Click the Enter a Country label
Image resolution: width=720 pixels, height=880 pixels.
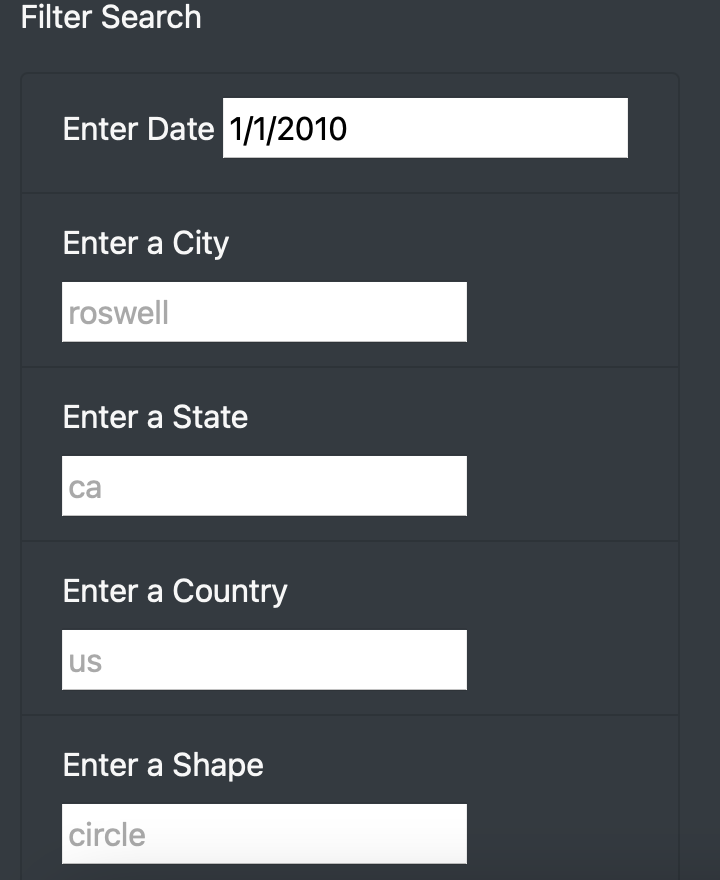click(174, 591)
